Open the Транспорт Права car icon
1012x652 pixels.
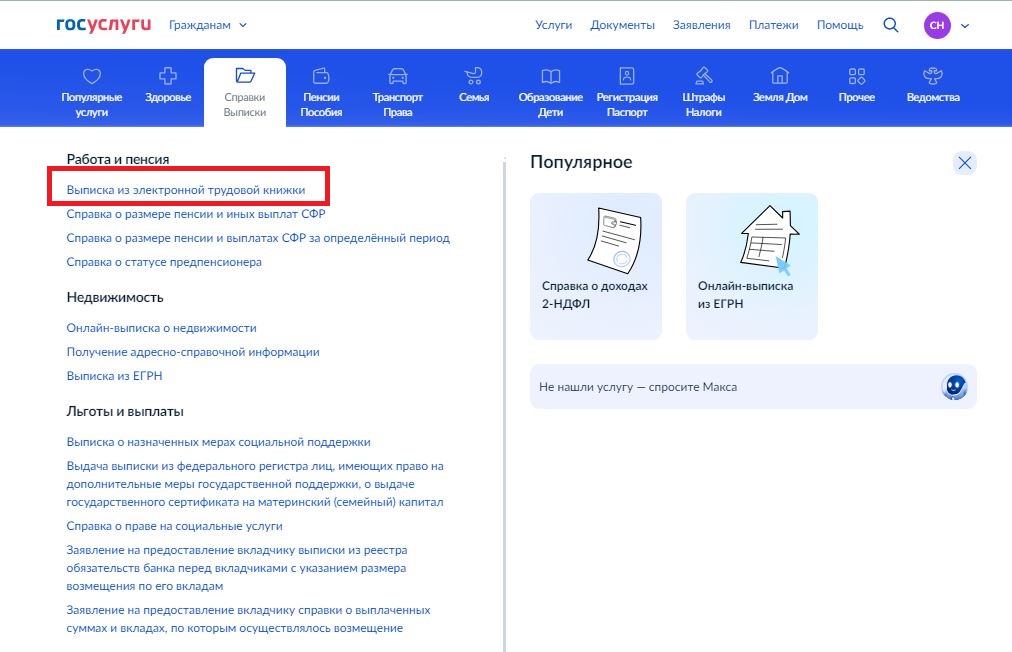pos(397,77)
